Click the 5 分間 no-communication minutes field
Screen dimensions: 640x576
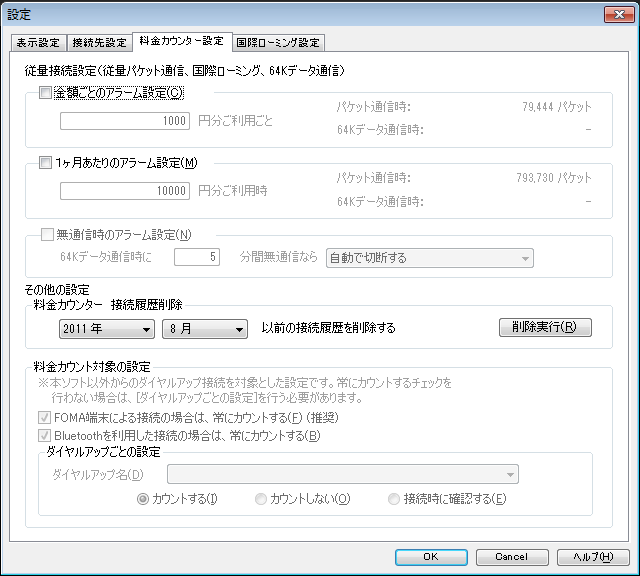(197, 258)
